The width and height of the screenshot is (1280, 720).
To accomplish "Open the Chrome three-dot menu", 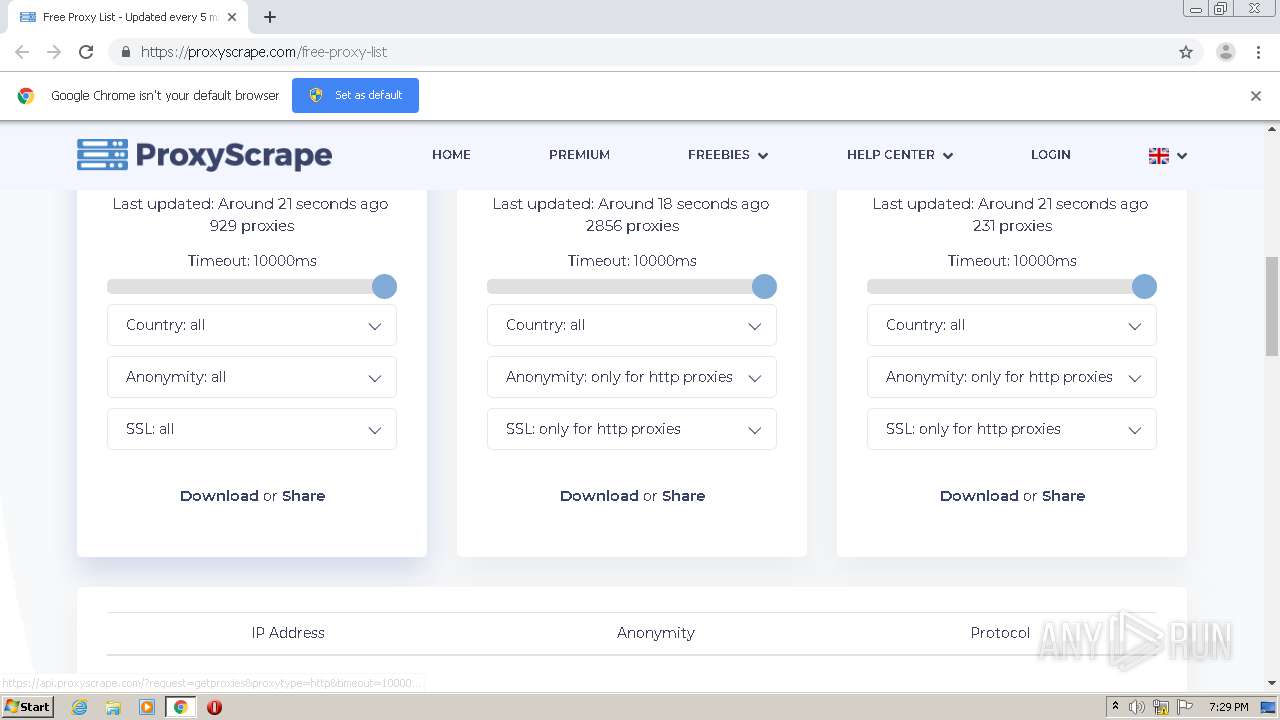I will [x=1258, y=52].
